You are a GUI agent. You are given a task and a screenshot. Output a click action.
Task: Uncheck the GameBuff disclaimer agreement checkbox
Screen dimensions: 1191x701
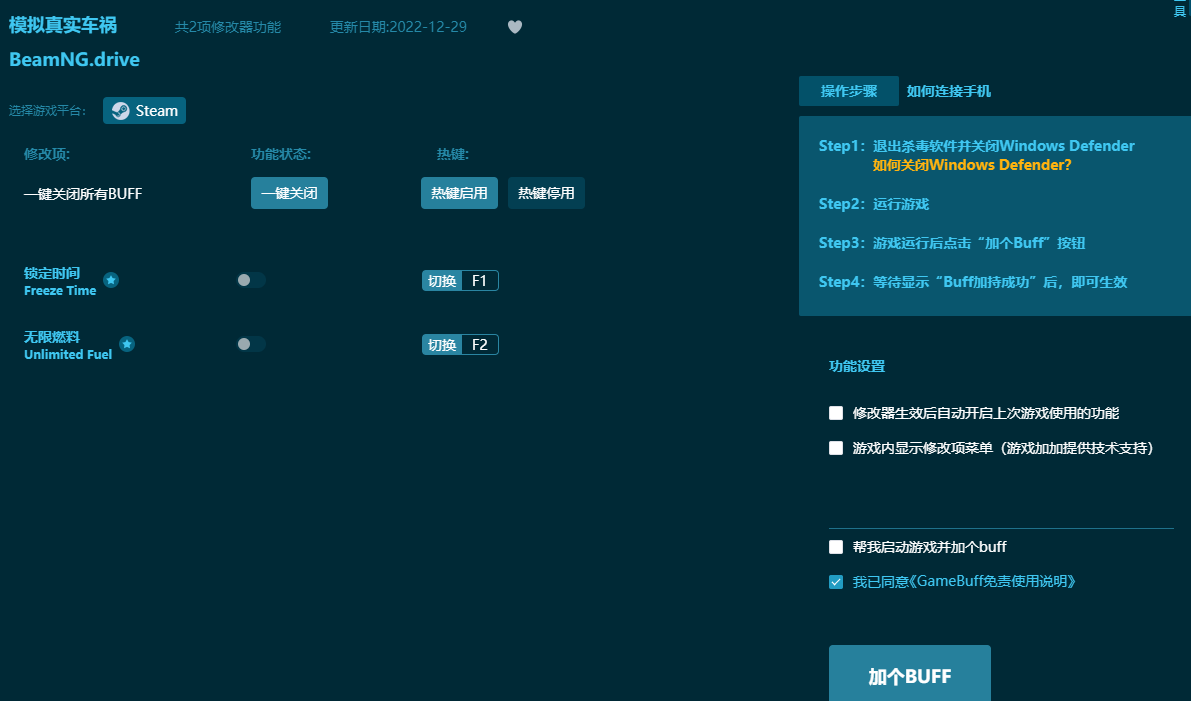[x=836, y=582]
